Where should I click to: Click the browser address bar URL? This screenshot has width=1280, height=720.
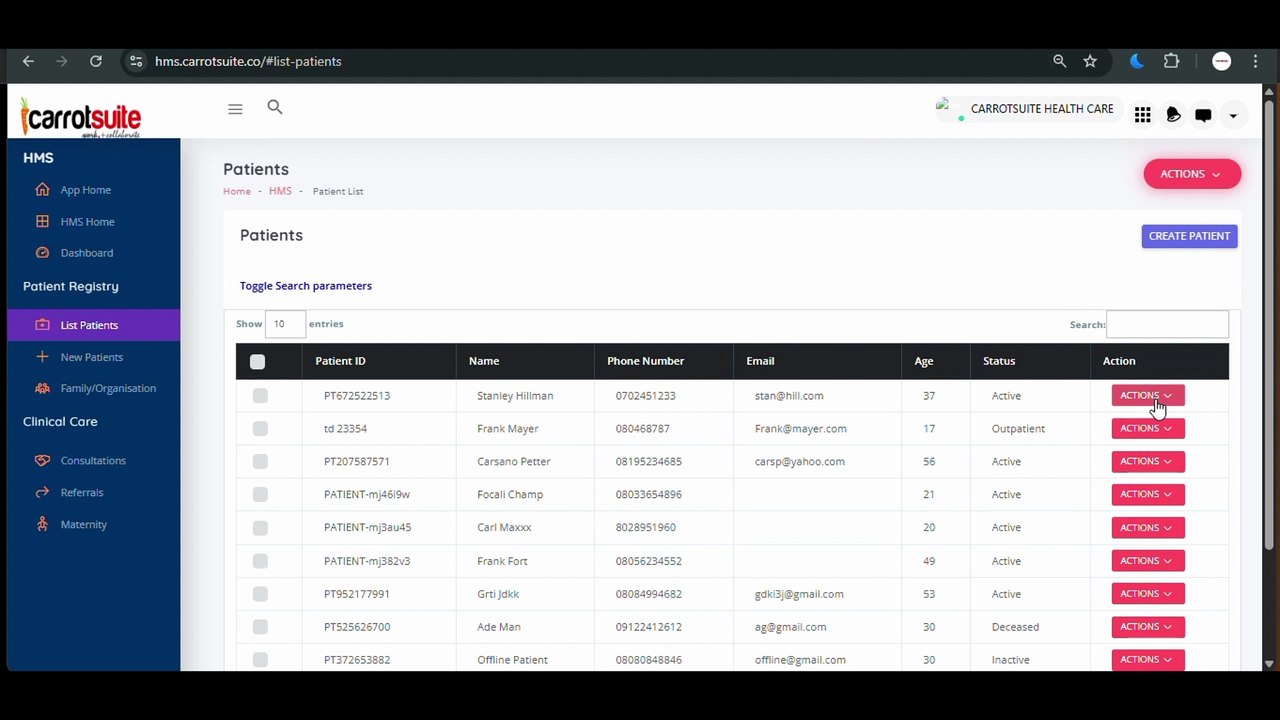pos(248,61)
